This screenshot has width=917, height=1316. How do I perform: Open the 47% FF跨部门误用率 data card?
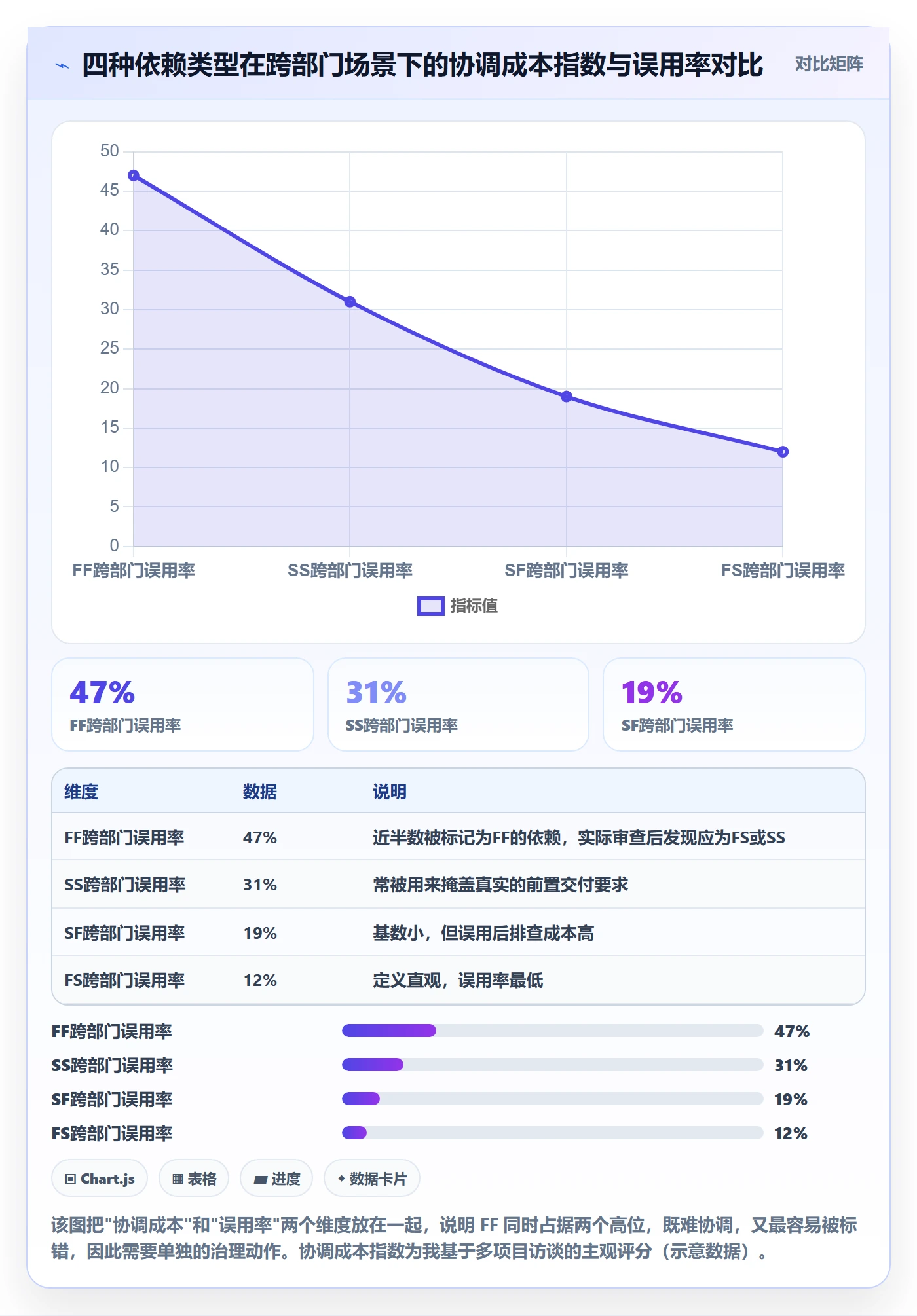click(183, 704)
